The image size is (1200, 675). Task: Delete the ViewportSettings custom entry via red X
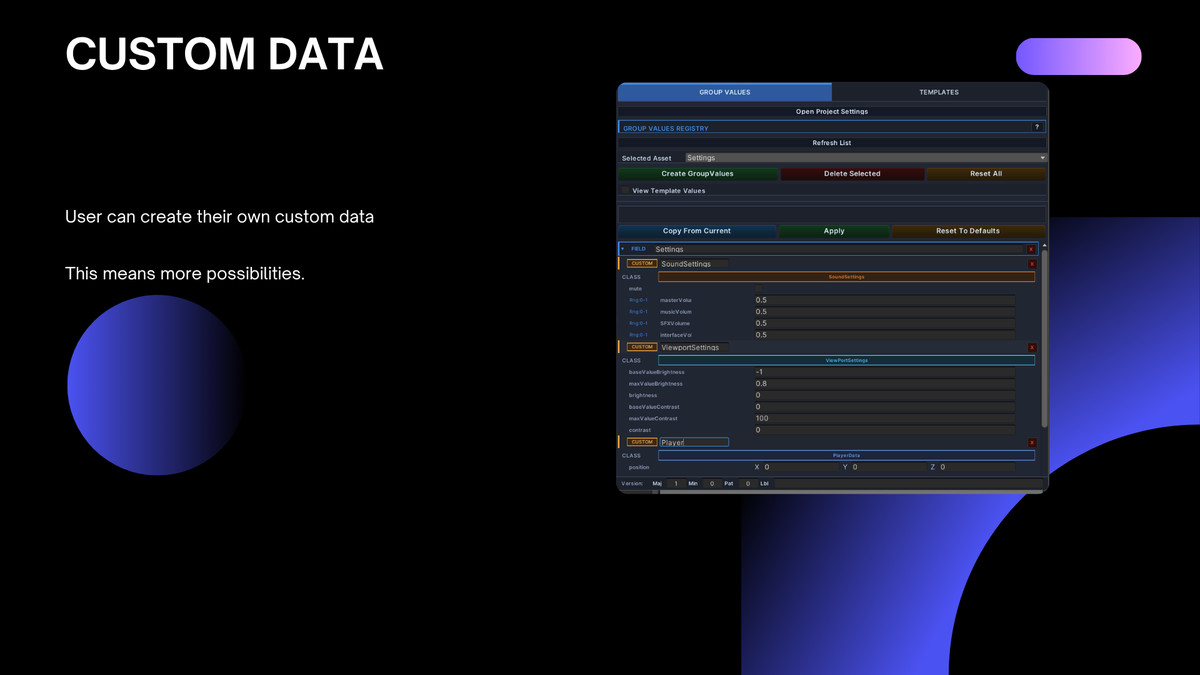1032,347
